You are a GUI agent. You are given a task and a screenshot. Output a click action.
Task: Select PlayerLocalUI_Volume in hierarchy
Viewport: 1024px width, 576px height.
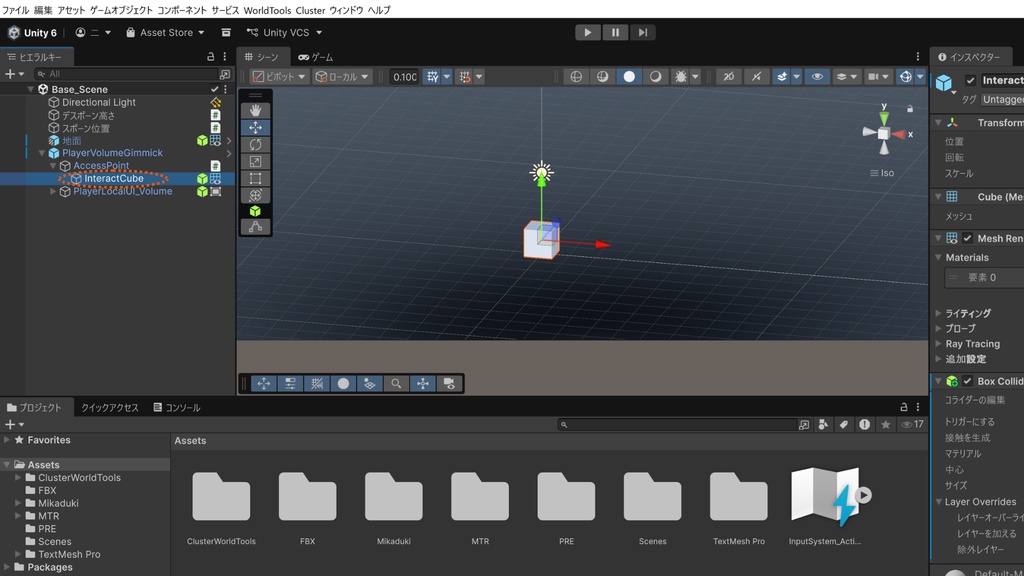(123, 191)
